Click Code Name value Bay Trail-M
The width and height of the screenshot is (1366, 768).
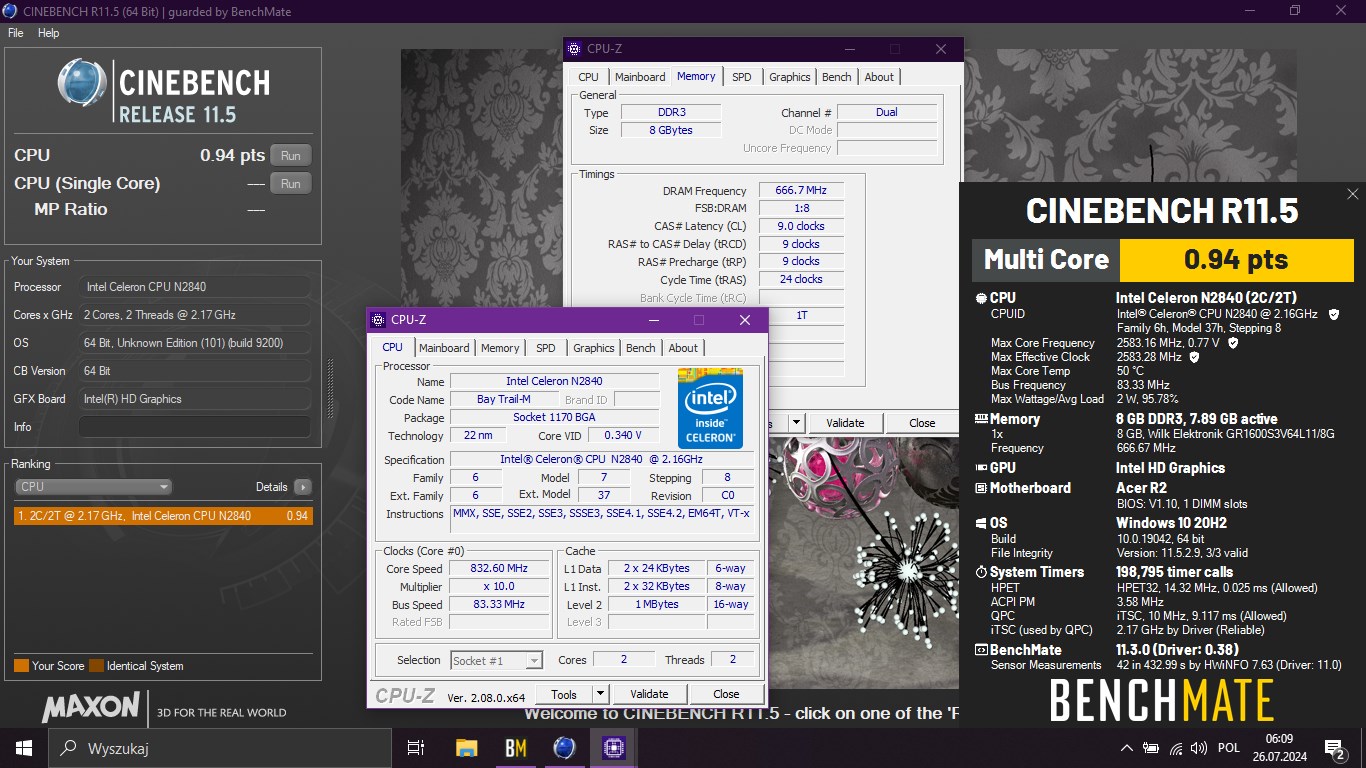pyautogui.click(x=504, y=399)
